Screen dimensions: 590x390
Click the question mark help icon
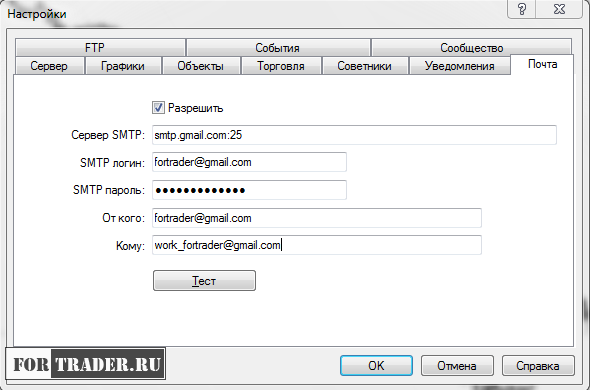tap(522, 9)
